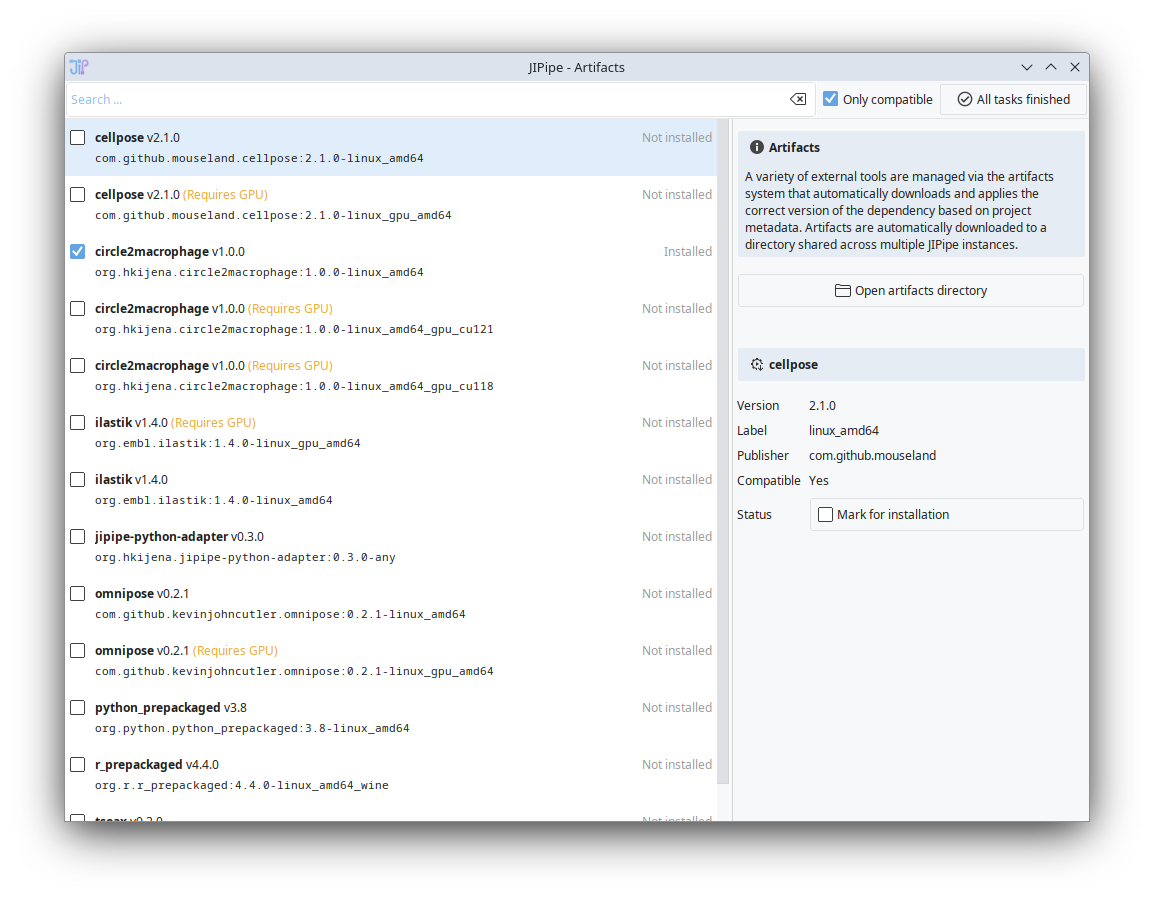Minimize window using the down chevron icon
This screenshot has width=1154, height=898.
pos(1026,67)
